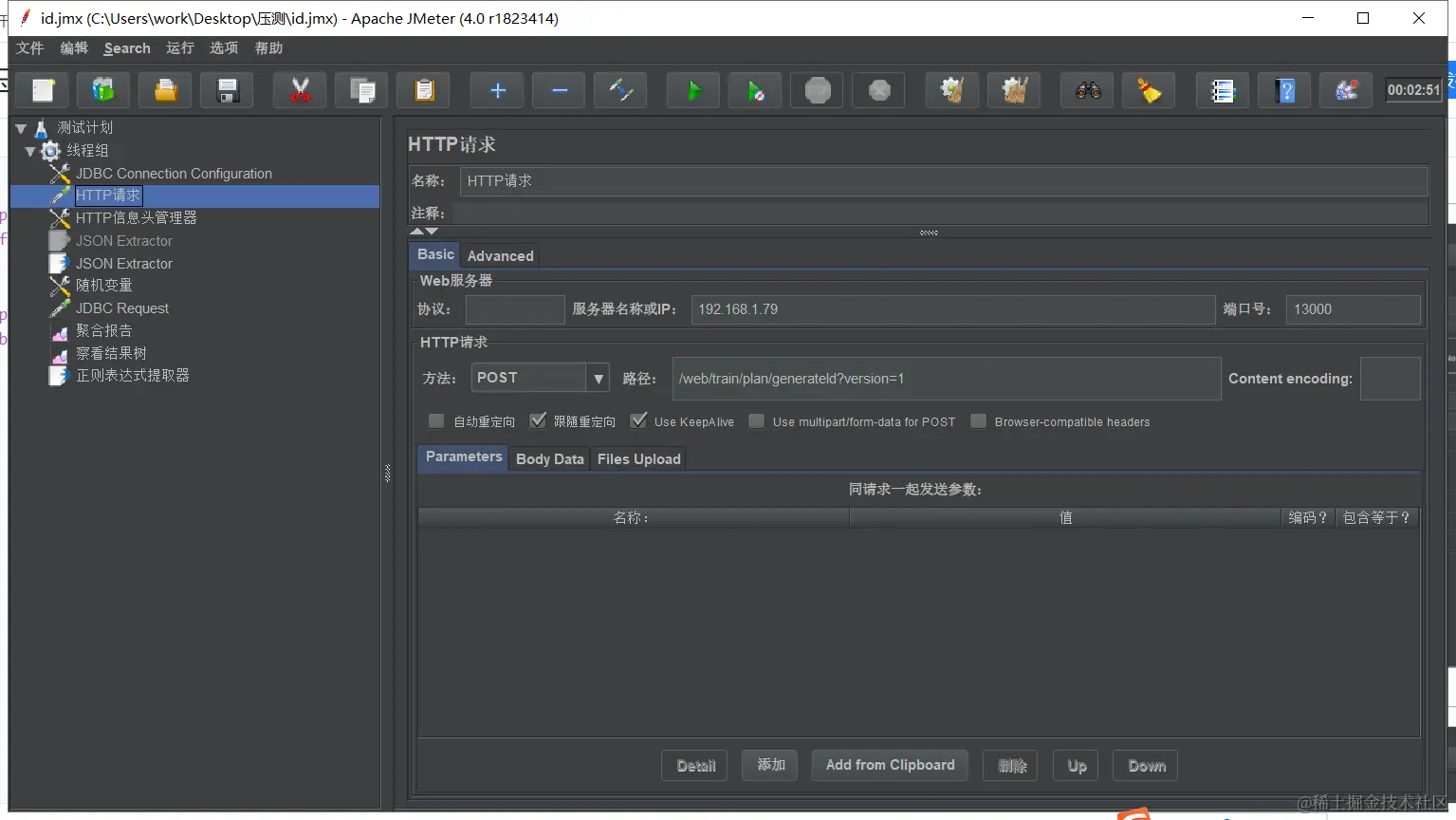Select 正则表达式提取器 in the tree
This screenshot has width=1456, height=820.
(133, 376)
